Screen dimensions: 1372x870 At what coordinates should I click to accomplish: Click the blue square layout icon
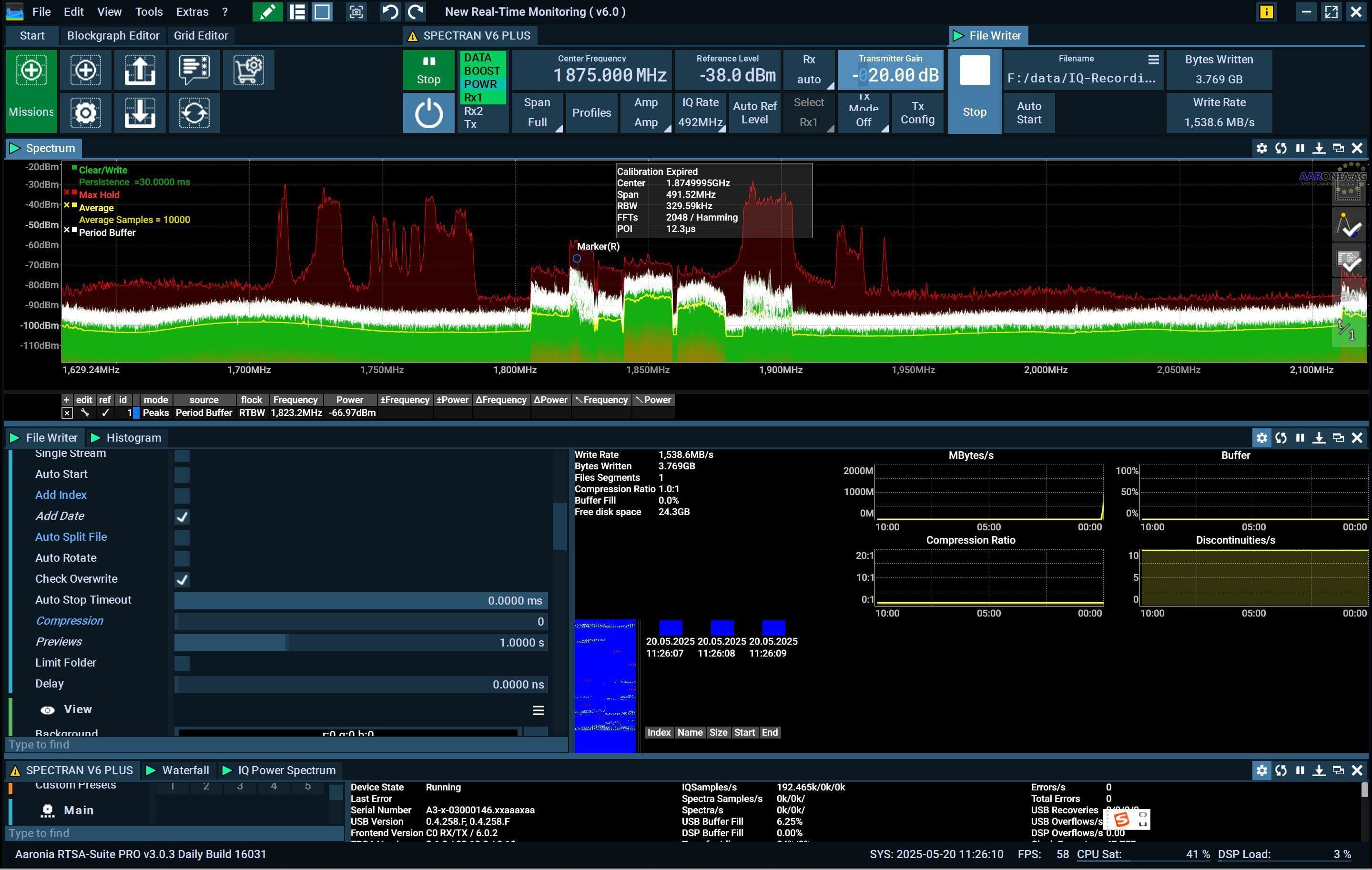click(x=322, y=11)
